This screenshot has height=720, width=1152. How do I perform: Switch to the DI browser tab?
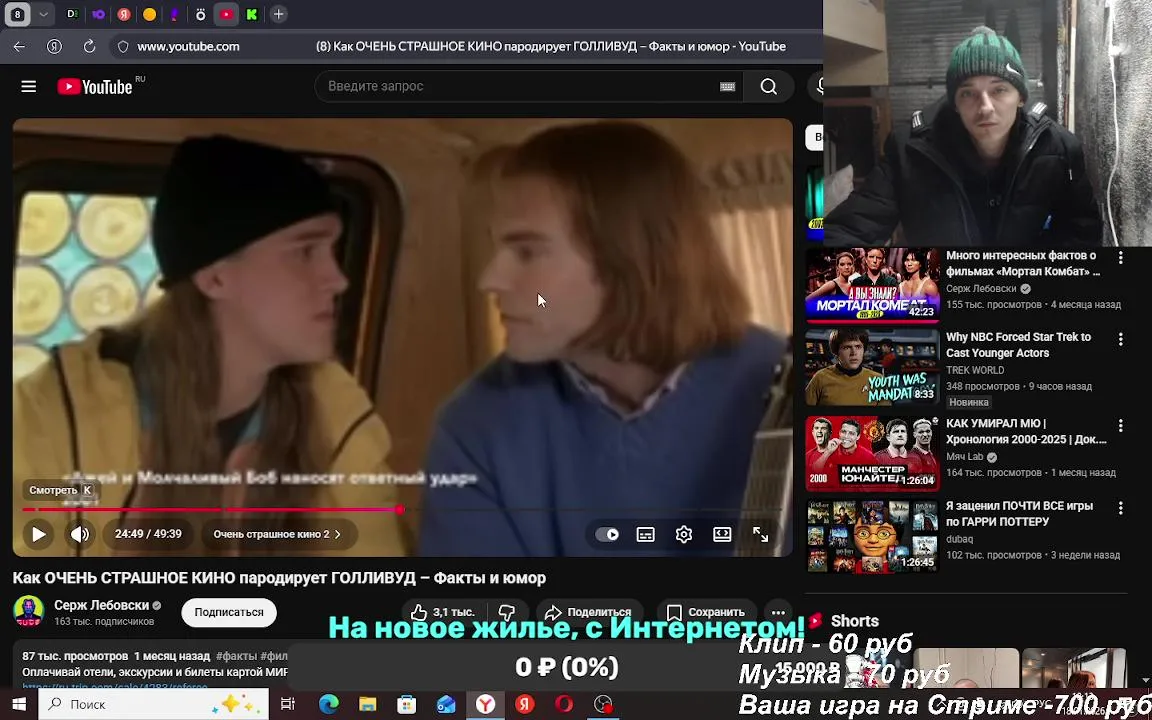72,14
